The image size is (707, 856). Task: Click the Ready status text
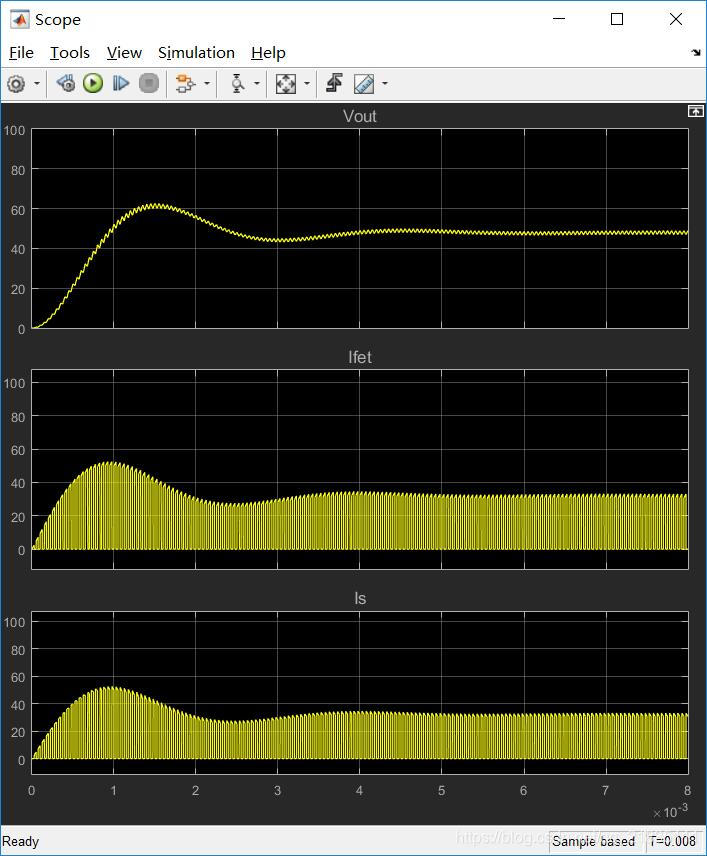click(x=21, y=841)
